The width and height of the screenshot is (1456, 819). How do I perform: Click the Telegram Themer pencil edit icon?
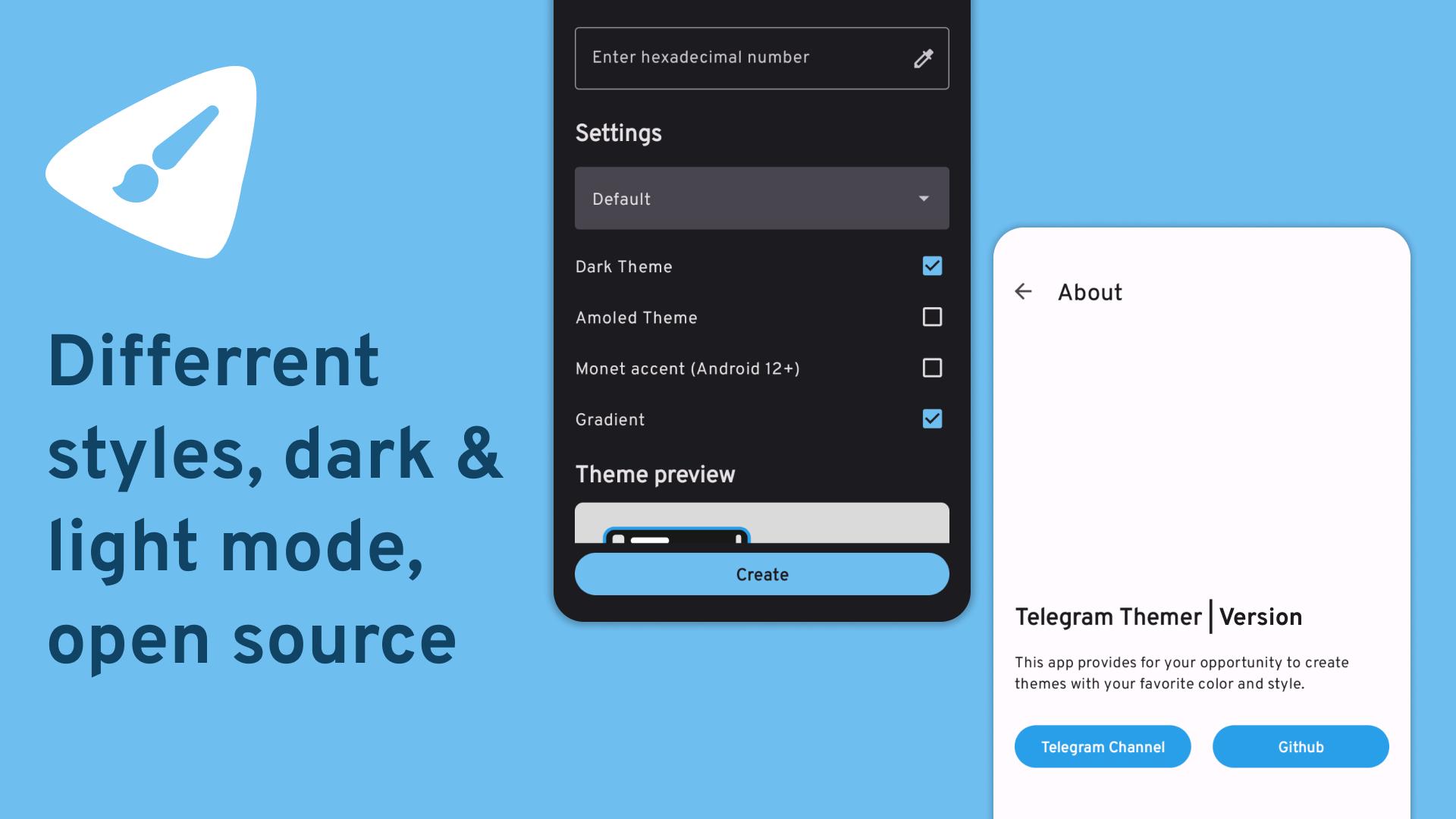pyautogui.click(x=922, y=57)
